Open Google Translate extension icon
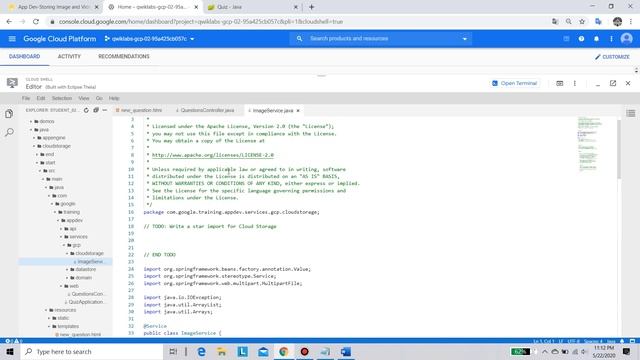Image resolution: width=640 pixels, height=360 pixels. tap(598, 22)
